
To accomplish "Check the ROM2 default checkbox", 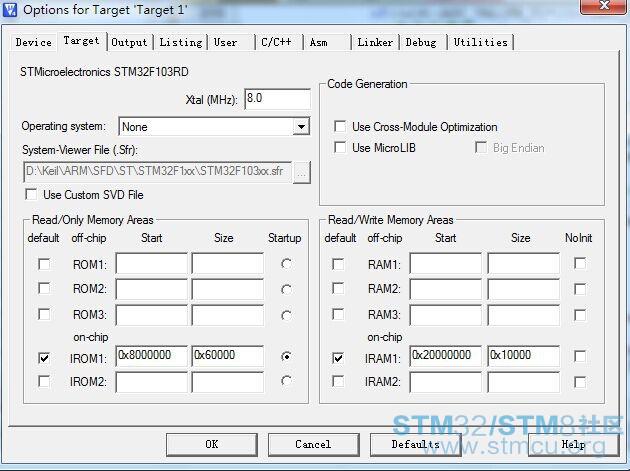I will (44, 288).
